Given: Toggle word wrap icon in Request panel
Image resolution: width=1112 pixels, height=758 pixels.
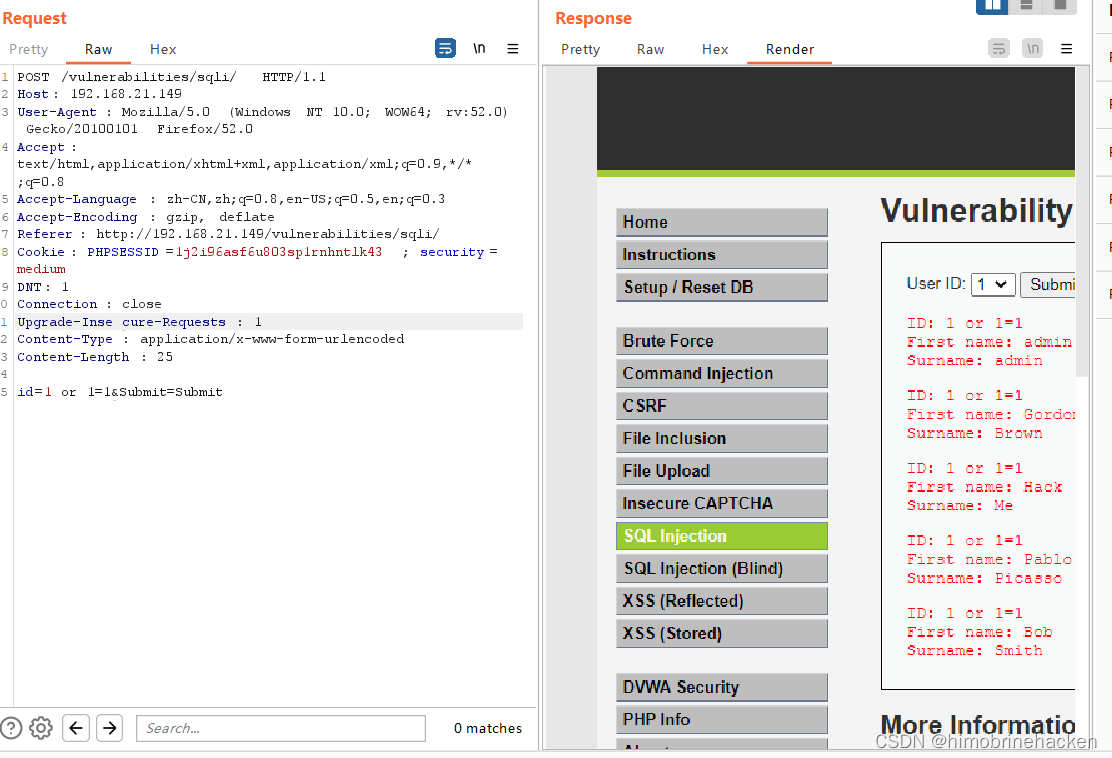Looking at the screenshot, I should click(445, 48).
